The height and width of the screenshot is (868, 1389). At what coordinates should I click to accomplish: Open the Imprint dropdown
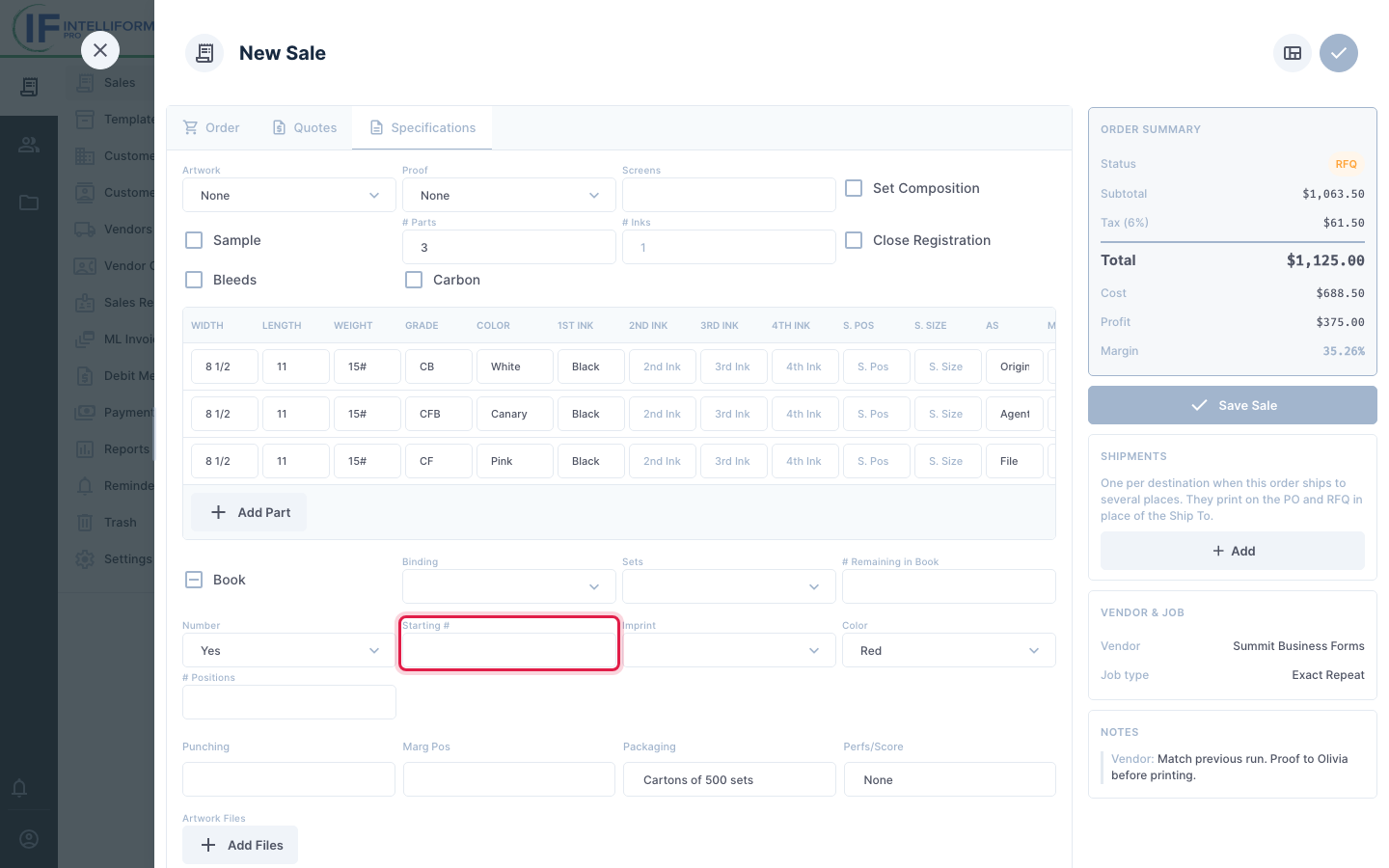coord(729,650)
